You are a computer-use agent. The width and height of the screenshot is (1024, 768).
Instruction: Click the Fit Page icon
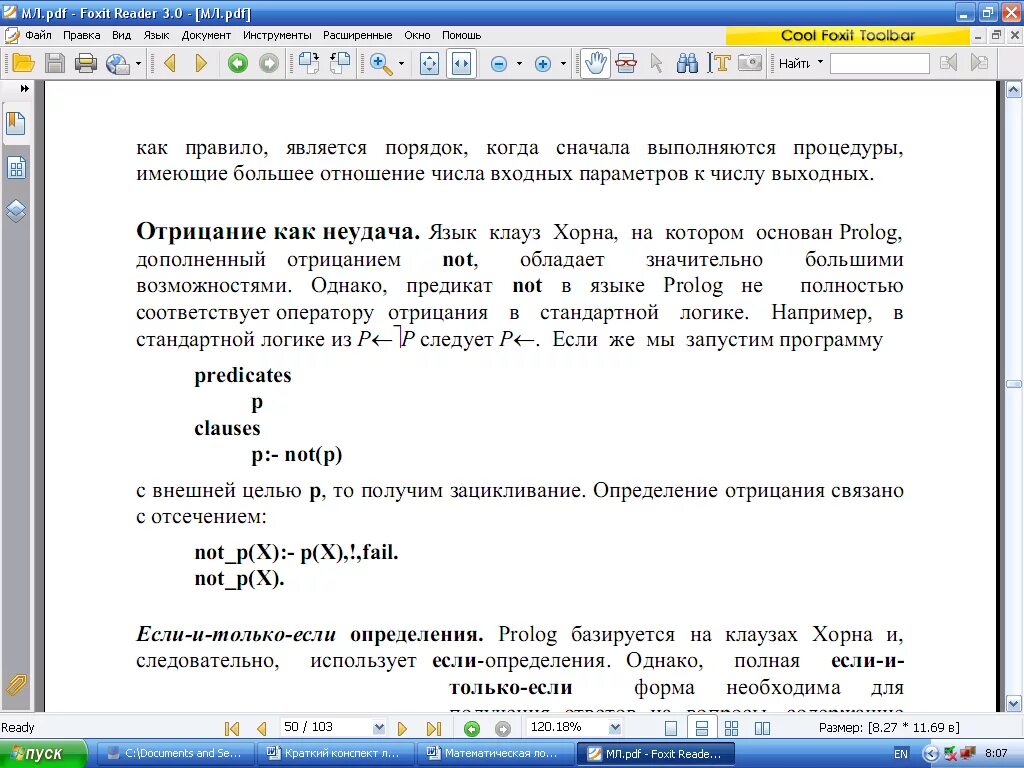[x=429, y=63]
